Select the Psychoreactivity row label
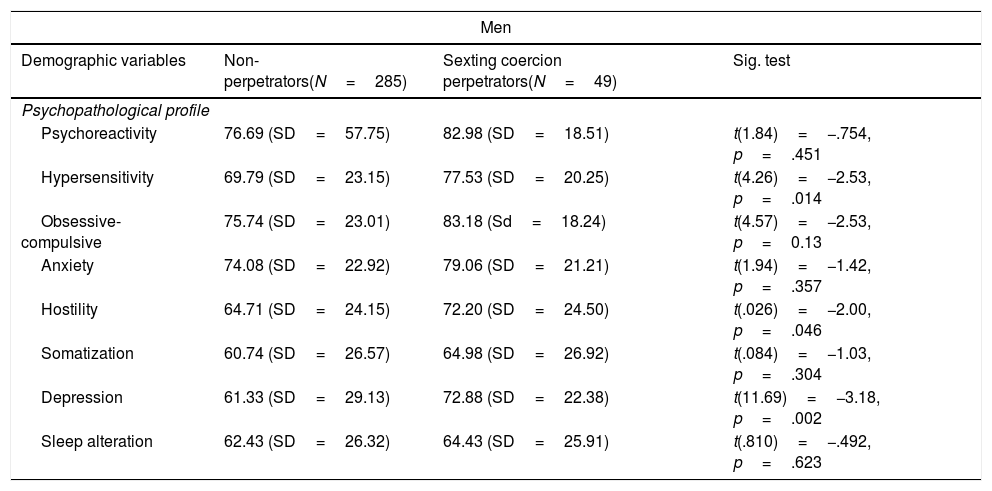This screenshot has width=992, height=491. (91, 134)
